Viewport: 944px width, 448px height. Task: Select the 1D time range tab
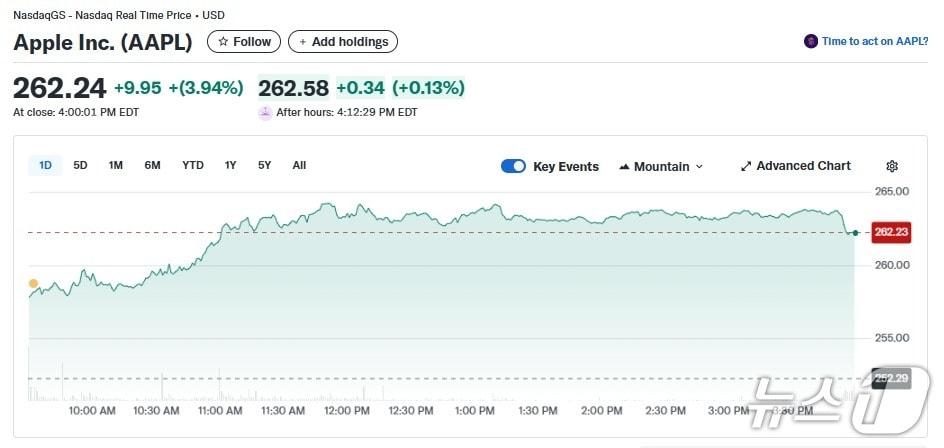[x=45, y=165]
